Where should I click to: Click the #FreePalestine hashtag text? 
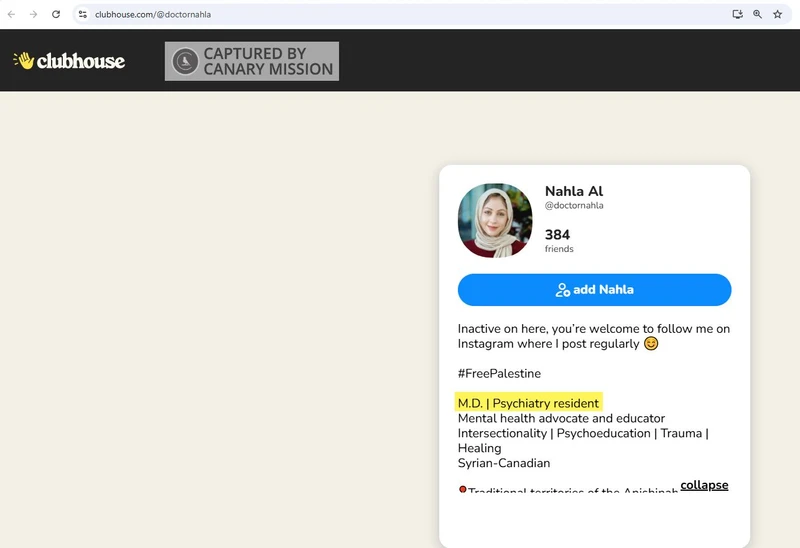click(x=499, y=373)
